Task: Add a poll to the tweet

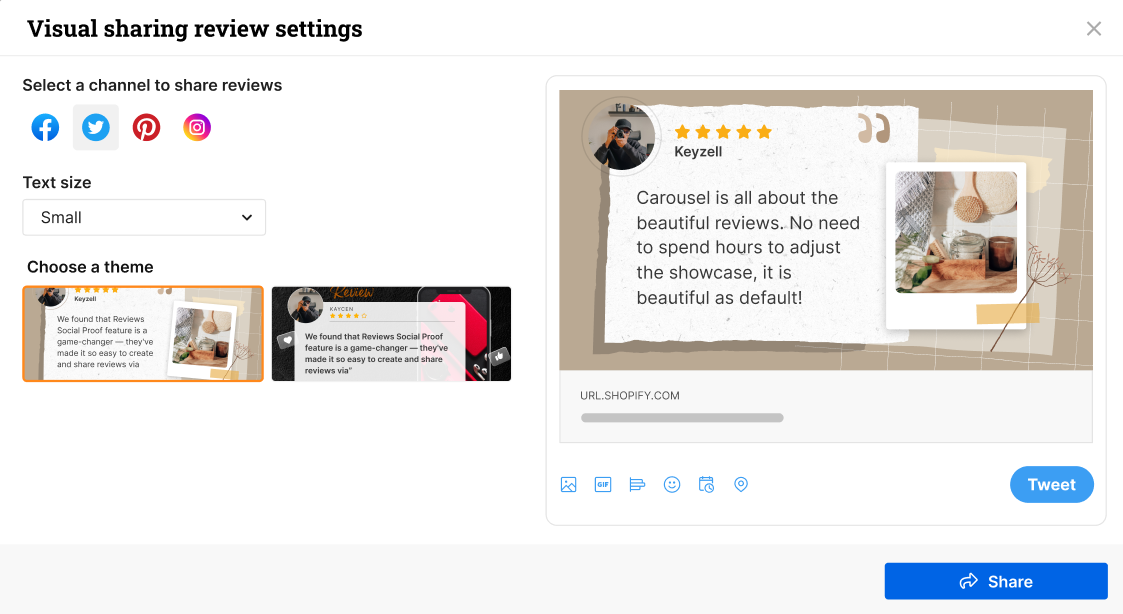Action: click(x=637, y=484)
